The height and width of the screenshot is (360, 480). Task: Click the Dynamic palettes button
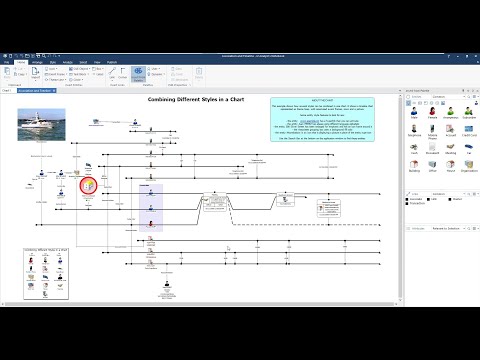tap(156, 74)
